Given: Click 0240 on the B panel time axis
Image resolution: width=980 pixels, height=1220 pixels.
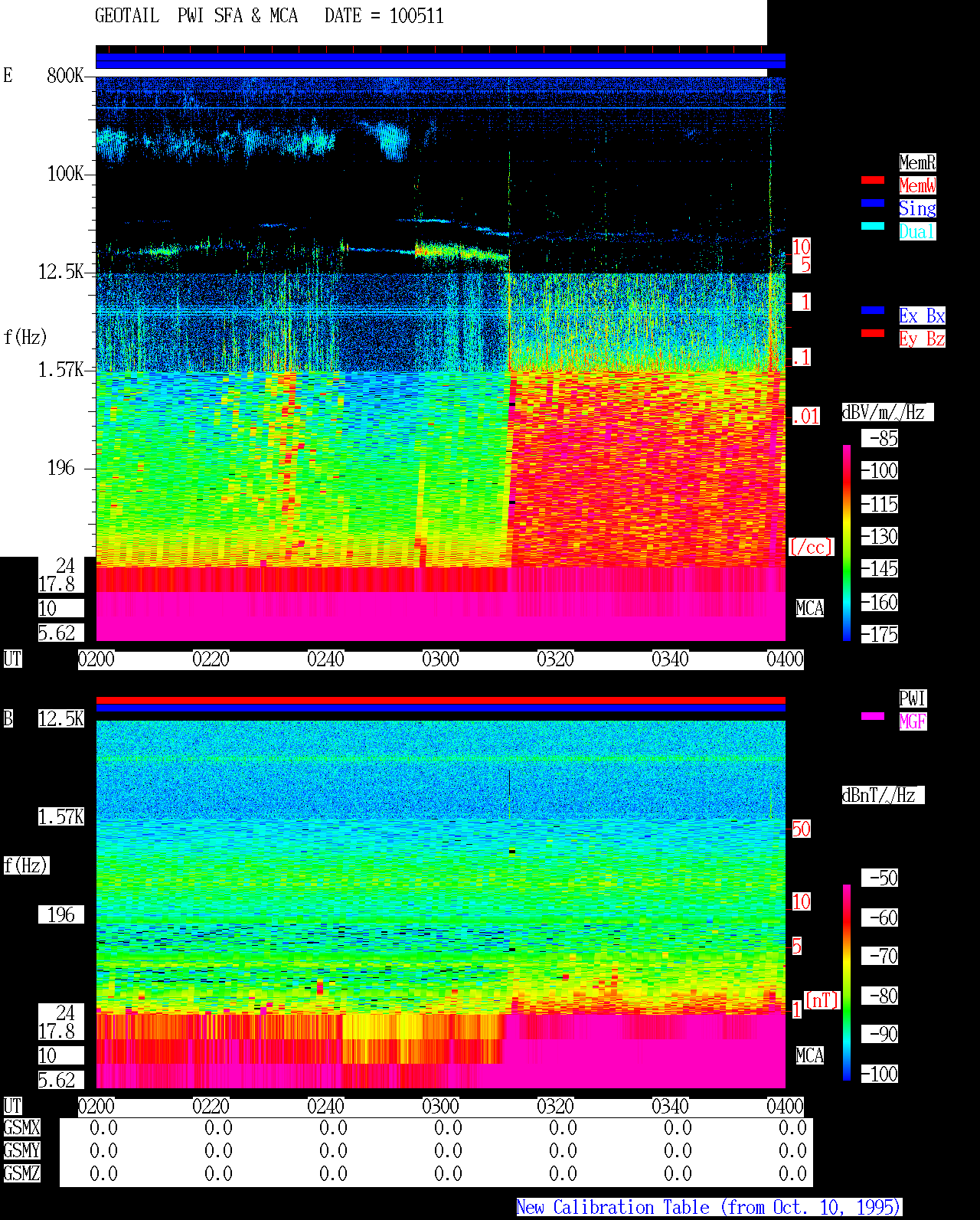Looking at the screenshot, I should coord(325,1106).
